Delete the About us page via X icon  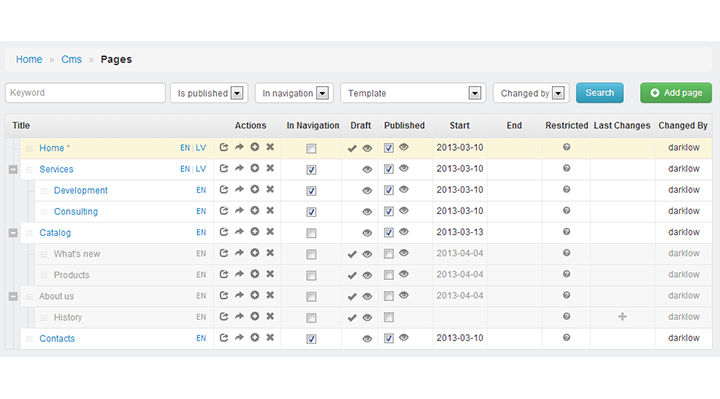(x=270, y=295)
